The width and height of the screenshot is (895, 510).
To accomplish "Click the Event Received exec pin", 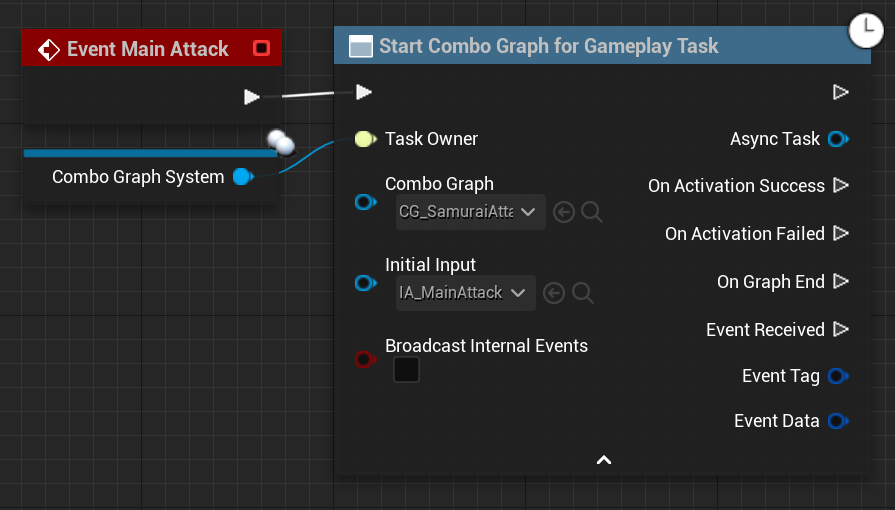I will pyautogui.click(x=840, y=330).
